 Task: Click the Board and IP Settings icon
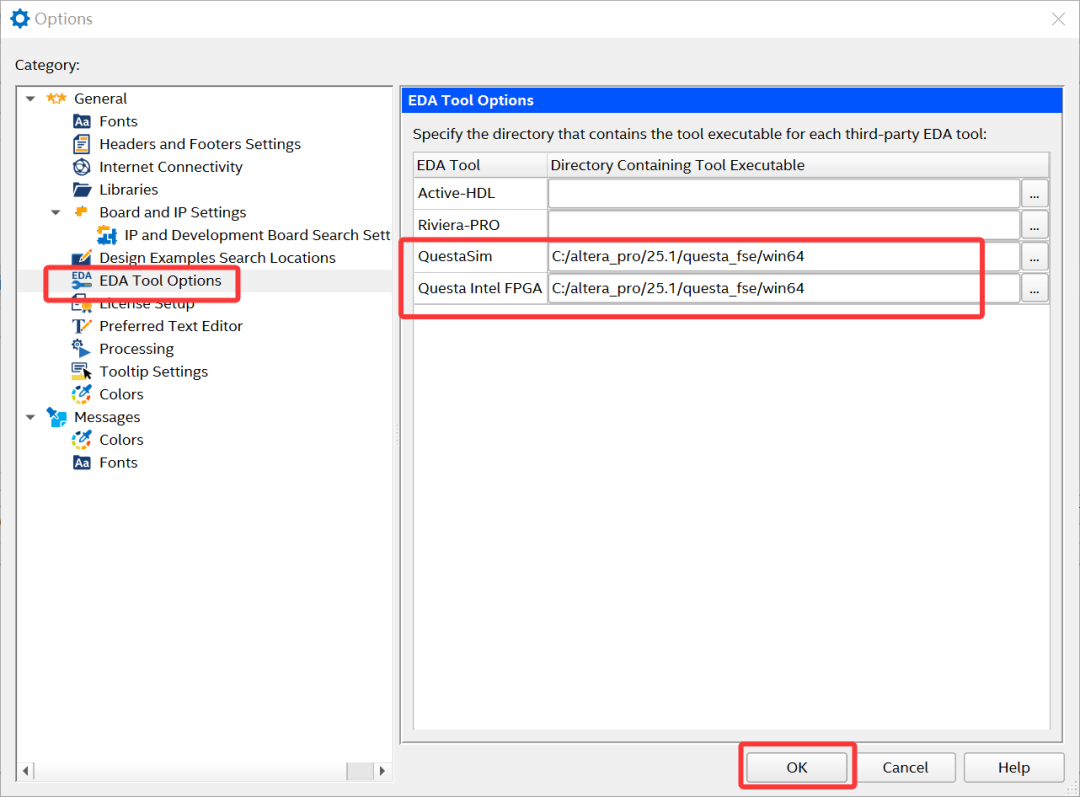[x=81, y=211]
